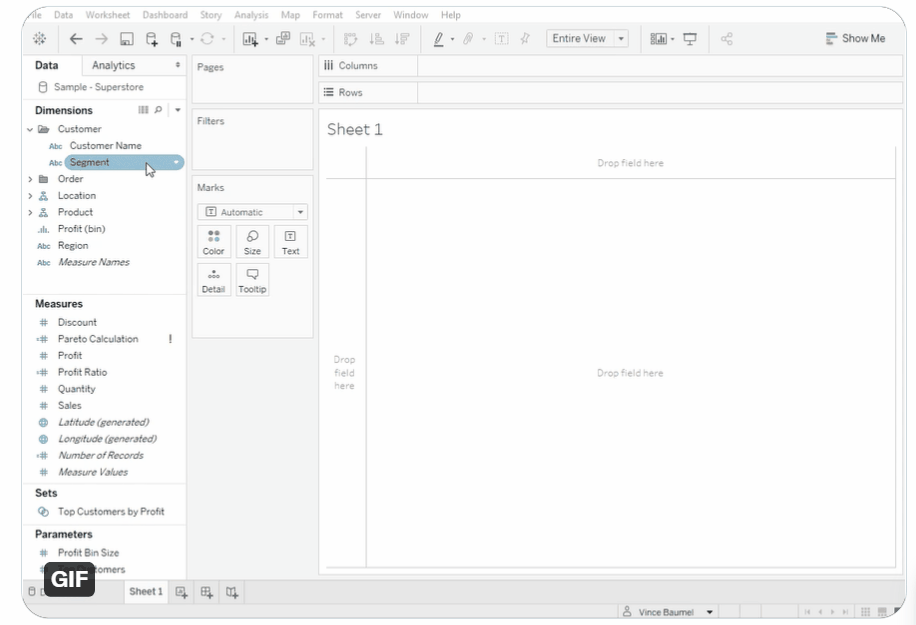Select the Pareto Calculation measure

tap(98, 339)
